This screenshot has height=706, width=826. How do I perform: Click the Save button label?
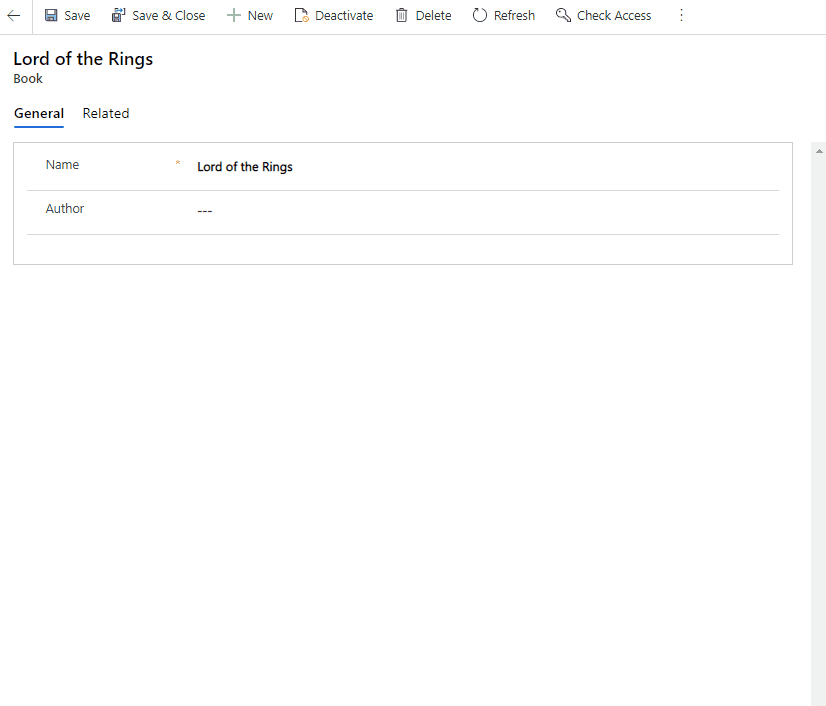(x=77, y=16)
